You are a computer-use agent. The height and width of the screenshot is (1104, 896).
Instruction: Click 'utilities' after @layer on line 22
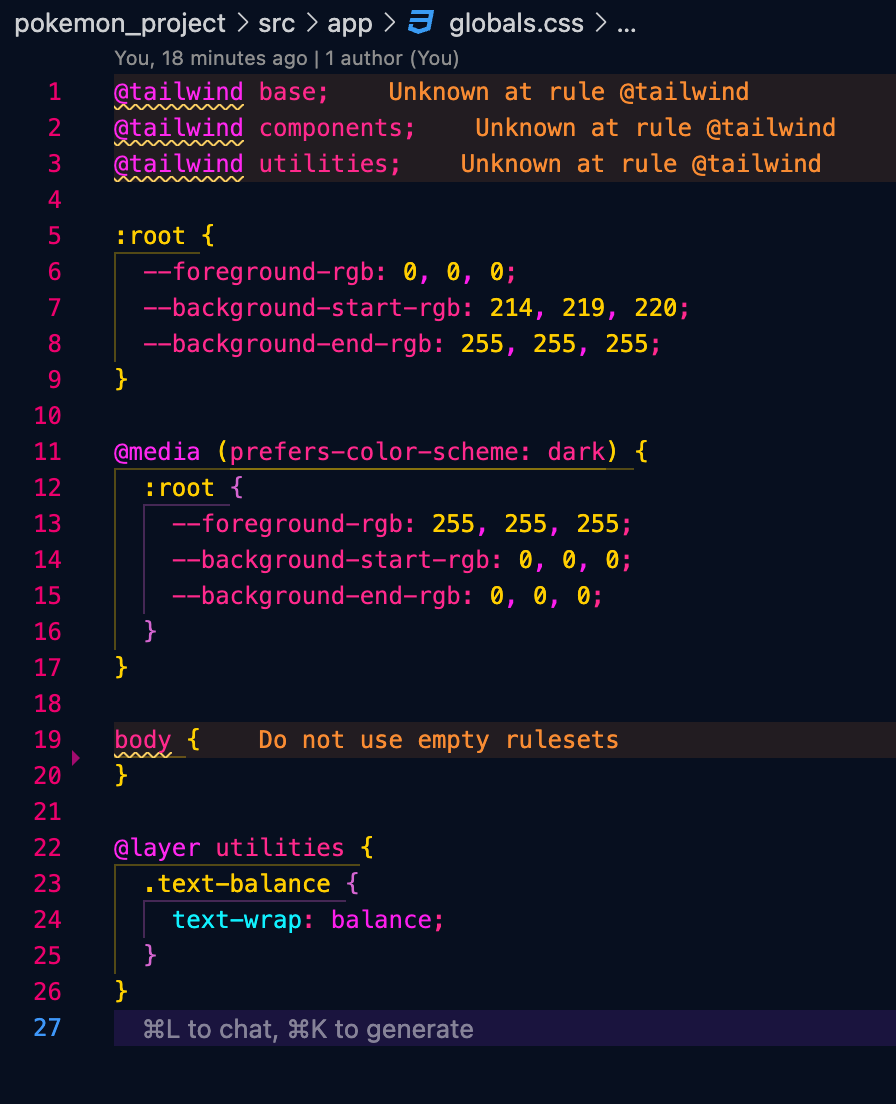(279, 848)
